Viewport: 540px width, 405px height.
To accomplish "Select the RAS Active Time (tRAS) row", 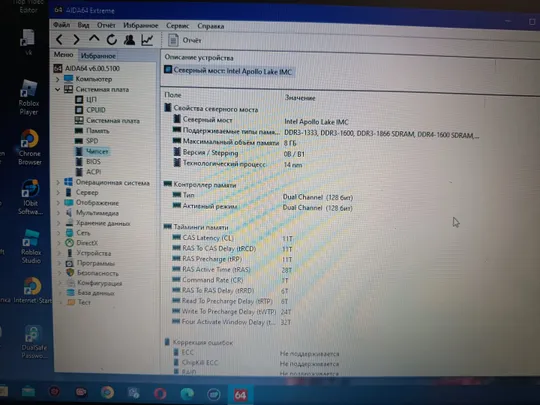I will (232, 270).
